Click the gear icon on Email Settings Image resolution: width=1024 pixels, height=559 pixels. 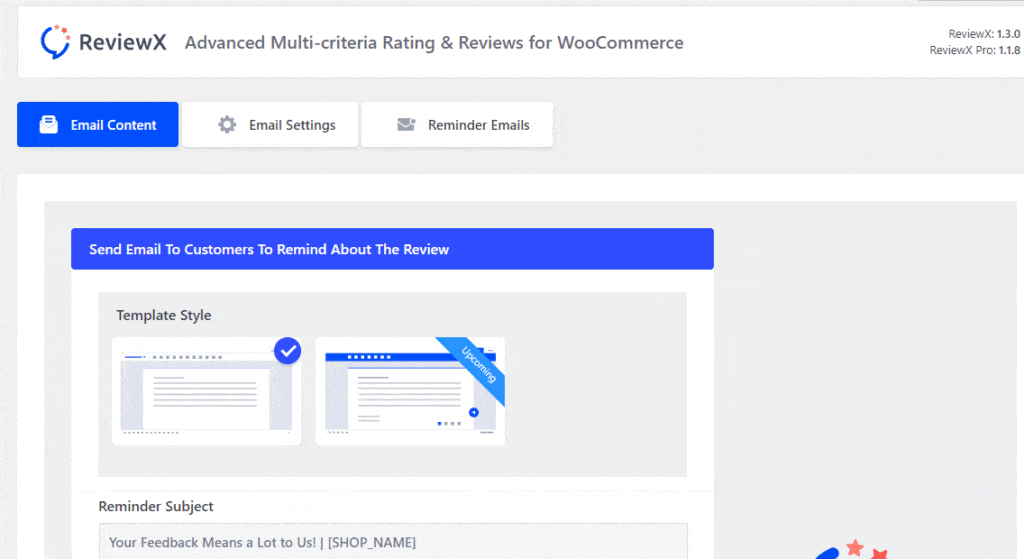coord(227,124)
